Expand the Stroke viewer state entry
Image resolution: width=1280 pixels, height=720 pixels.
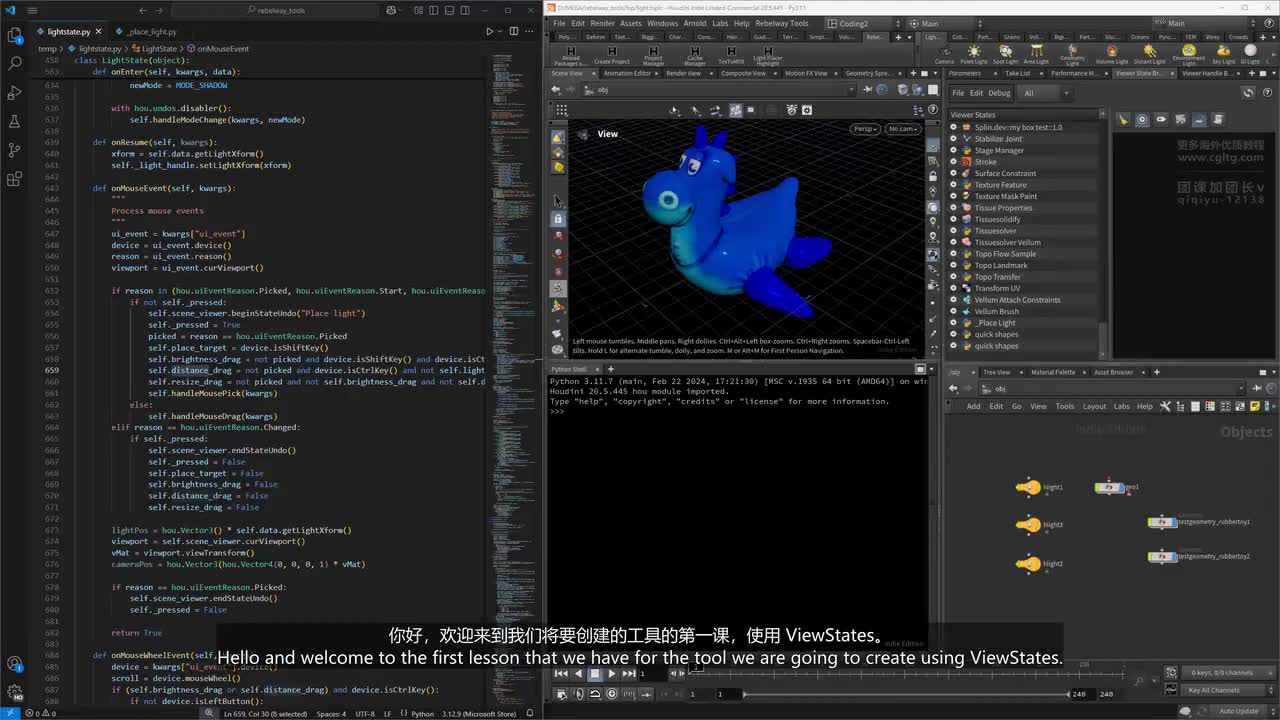tap(953, 162)
